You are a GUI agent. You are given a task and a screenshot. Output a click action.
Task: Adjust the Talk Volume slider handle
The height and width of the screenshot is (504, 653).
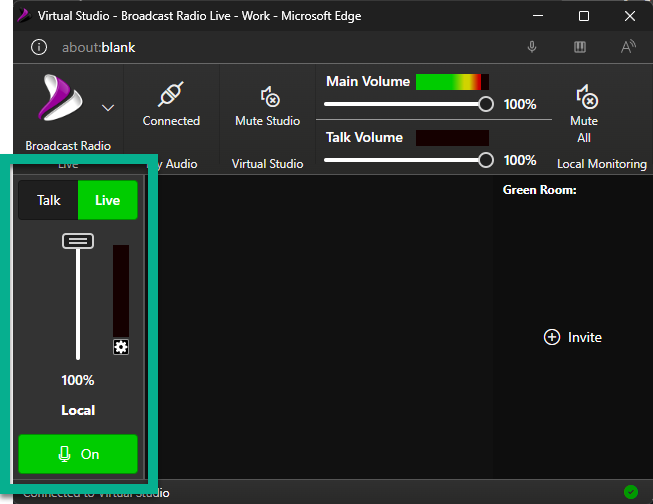[486, 160]
